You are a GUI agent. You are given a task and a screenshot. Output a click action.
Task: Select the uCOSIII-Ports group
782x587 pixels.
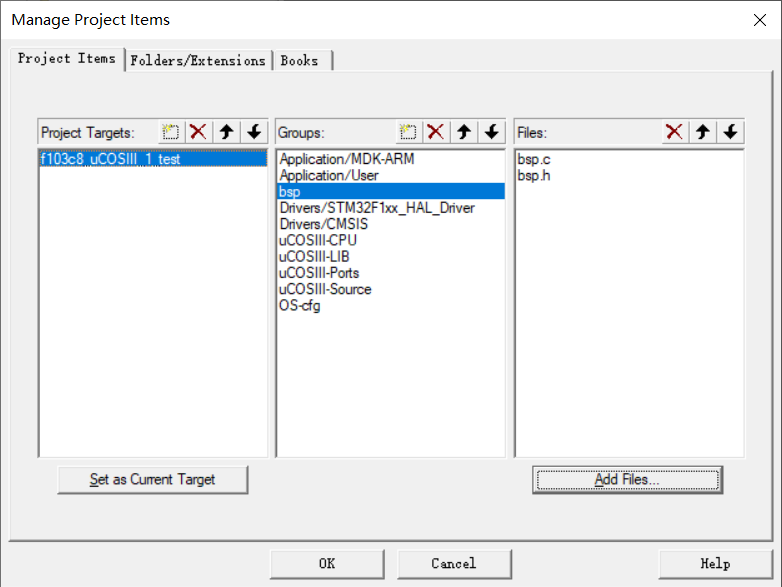pos(391,273)
